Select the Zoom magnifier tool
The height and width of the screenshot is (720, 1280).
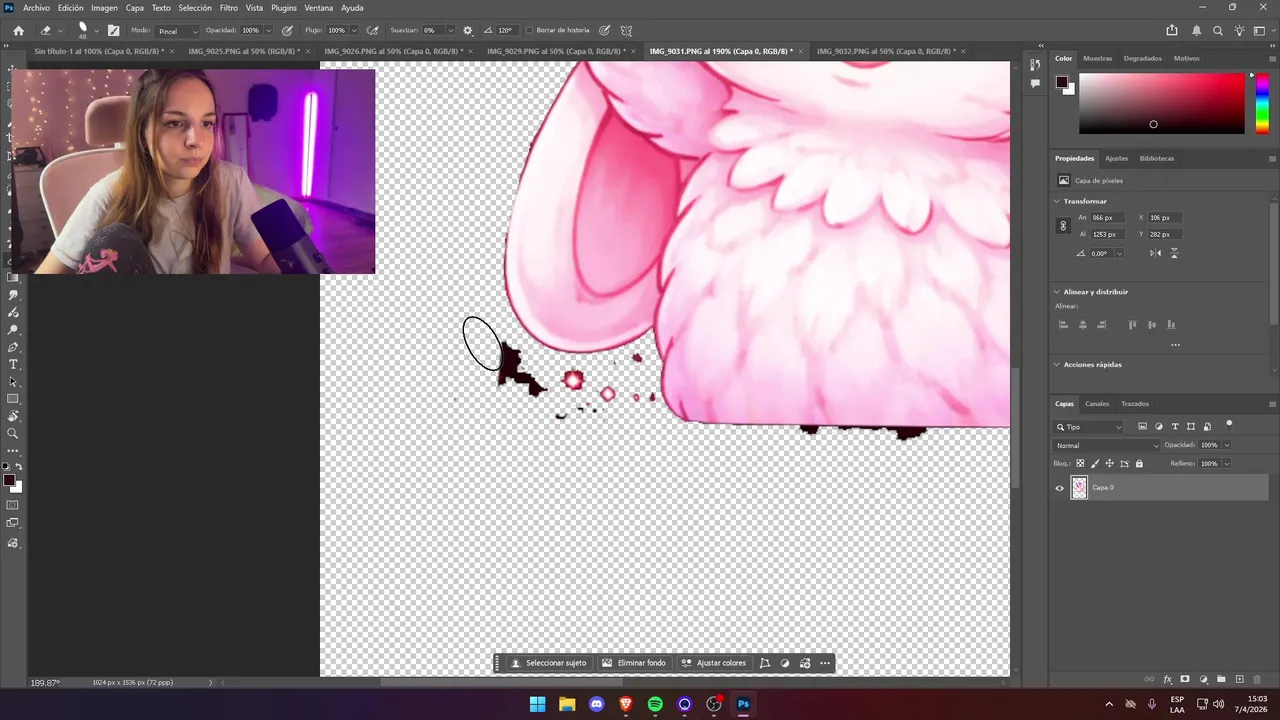pos(13,434)
